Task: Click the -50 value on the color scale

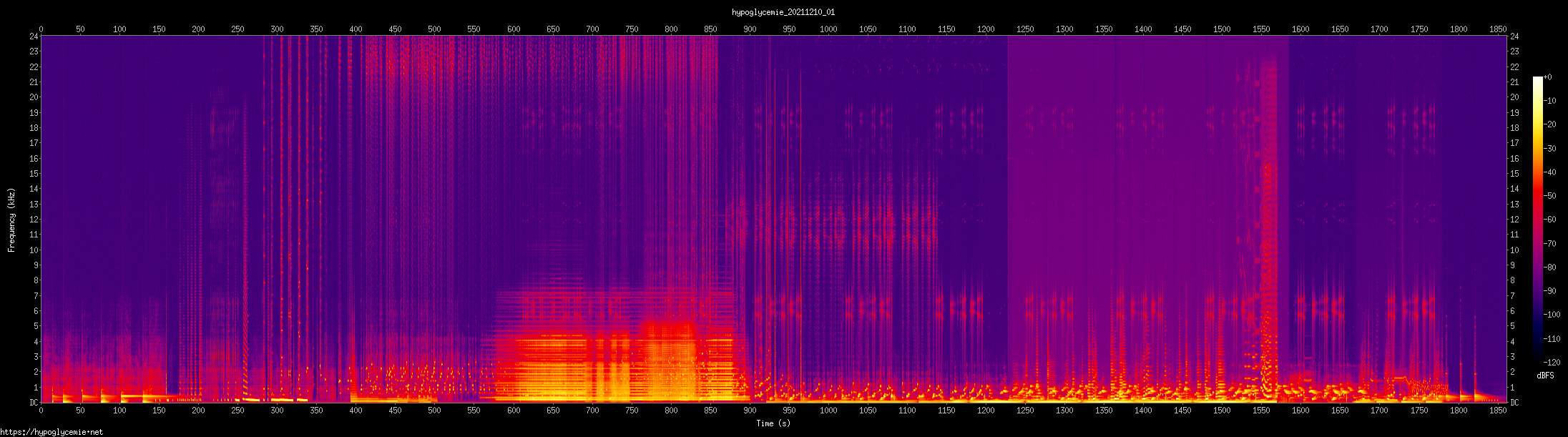Action: [1551, 196]
